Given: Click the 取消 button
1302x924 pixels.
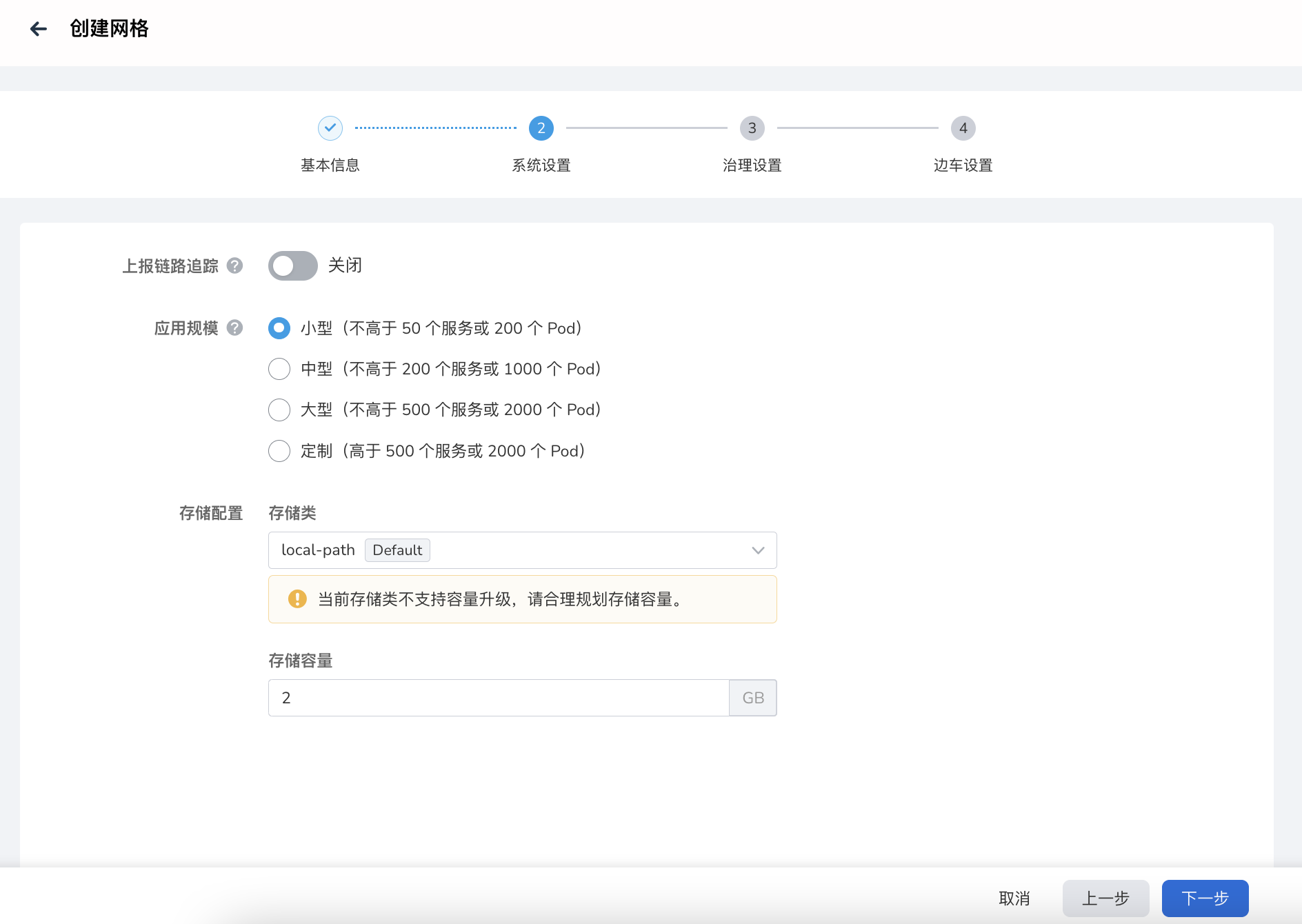Looking at the screenshot, I should pos(1014,898).
